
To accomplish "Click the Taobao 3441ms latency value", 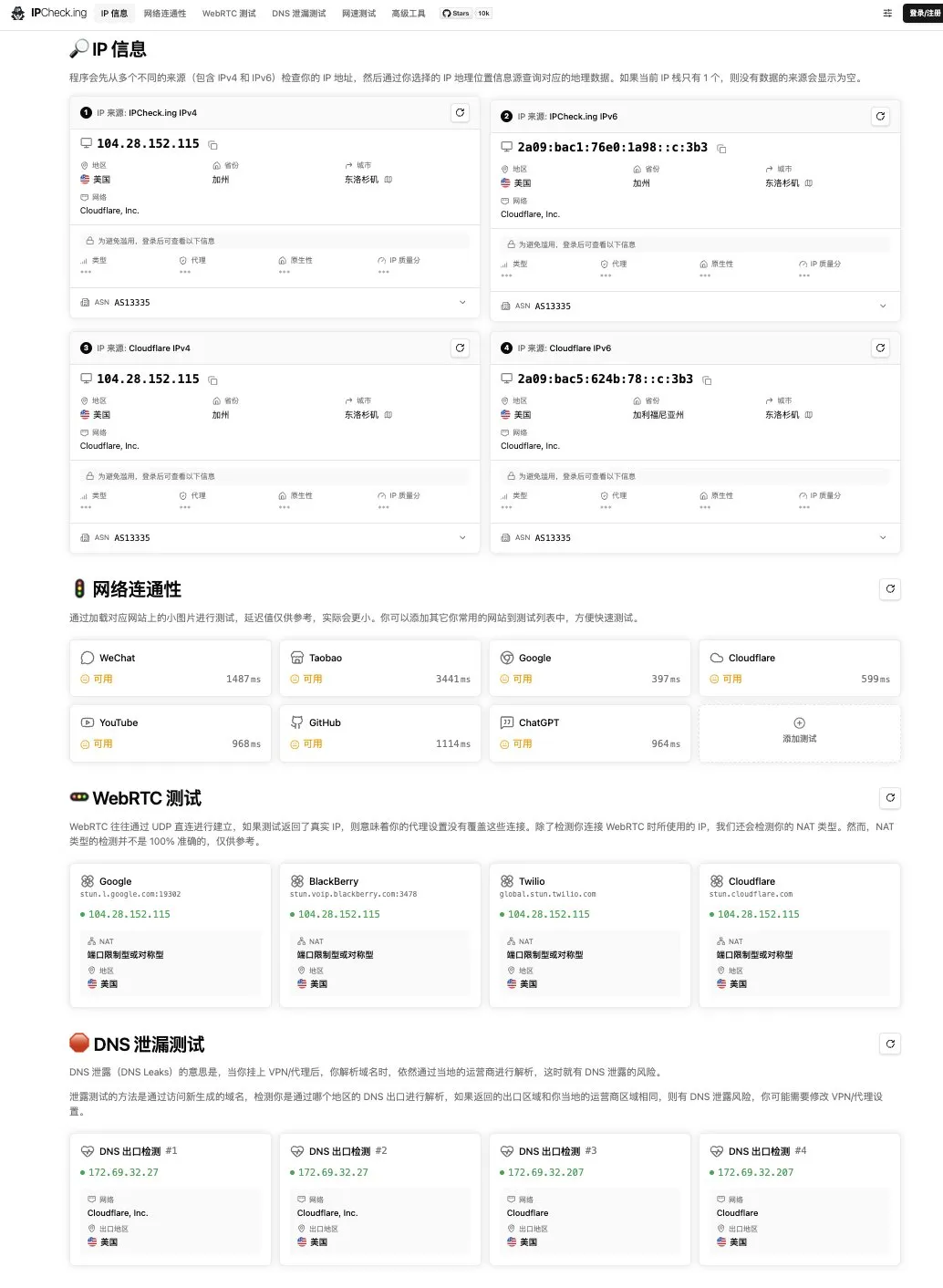I will (453, 680).
